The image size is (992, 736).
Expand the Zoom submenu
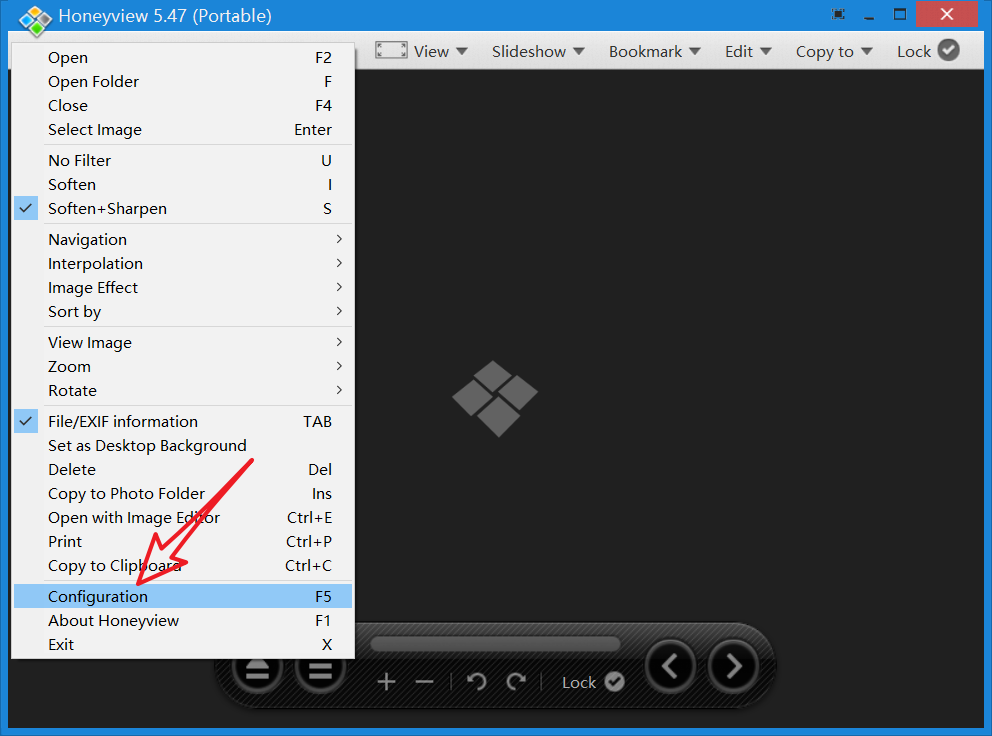[183, 366]
